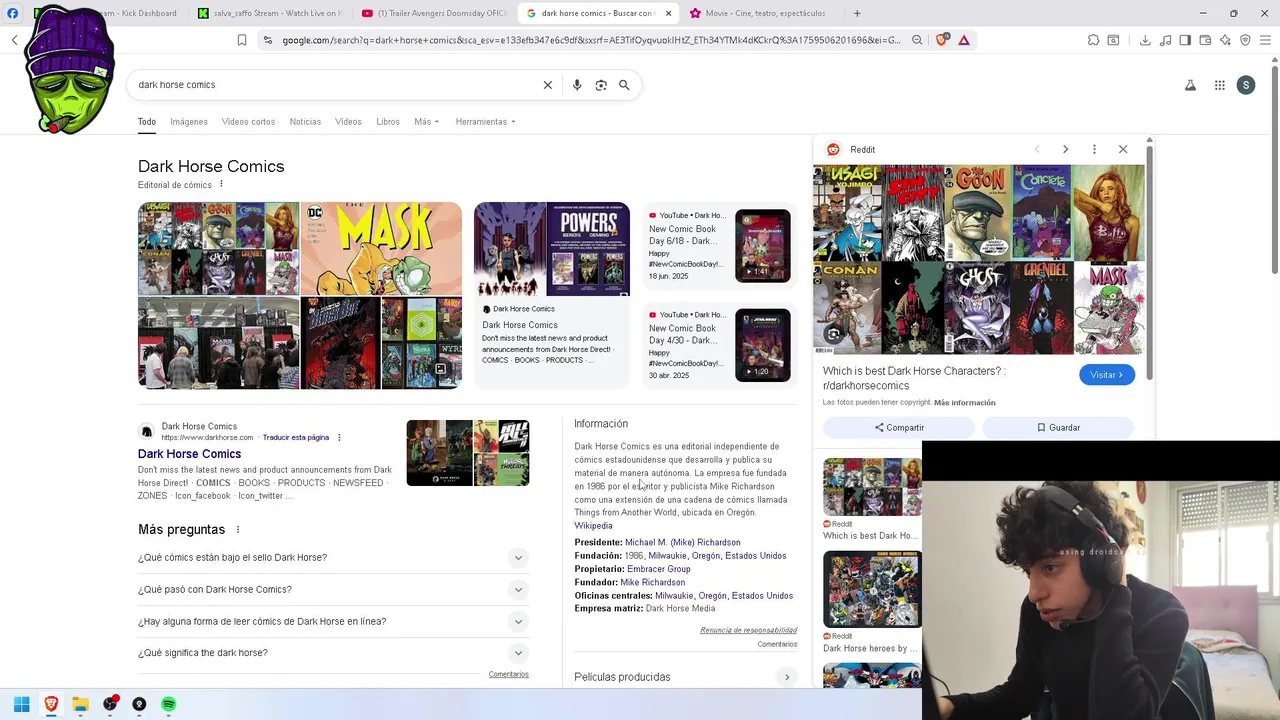Switch to Noticias search tab
This screenshot has width=1280, height=720.
coord(305,122)
